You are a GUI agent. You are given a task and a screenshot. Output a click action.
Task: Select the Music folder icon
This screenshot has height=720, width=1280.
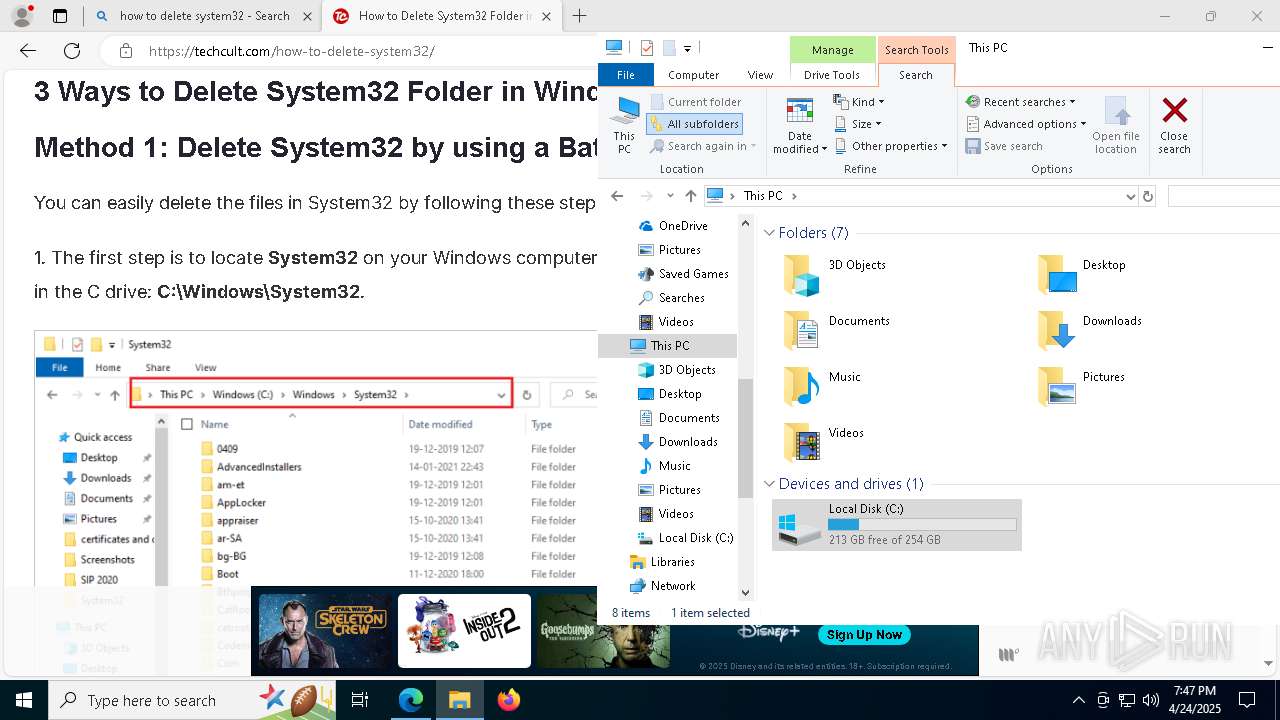click(801, 386)
